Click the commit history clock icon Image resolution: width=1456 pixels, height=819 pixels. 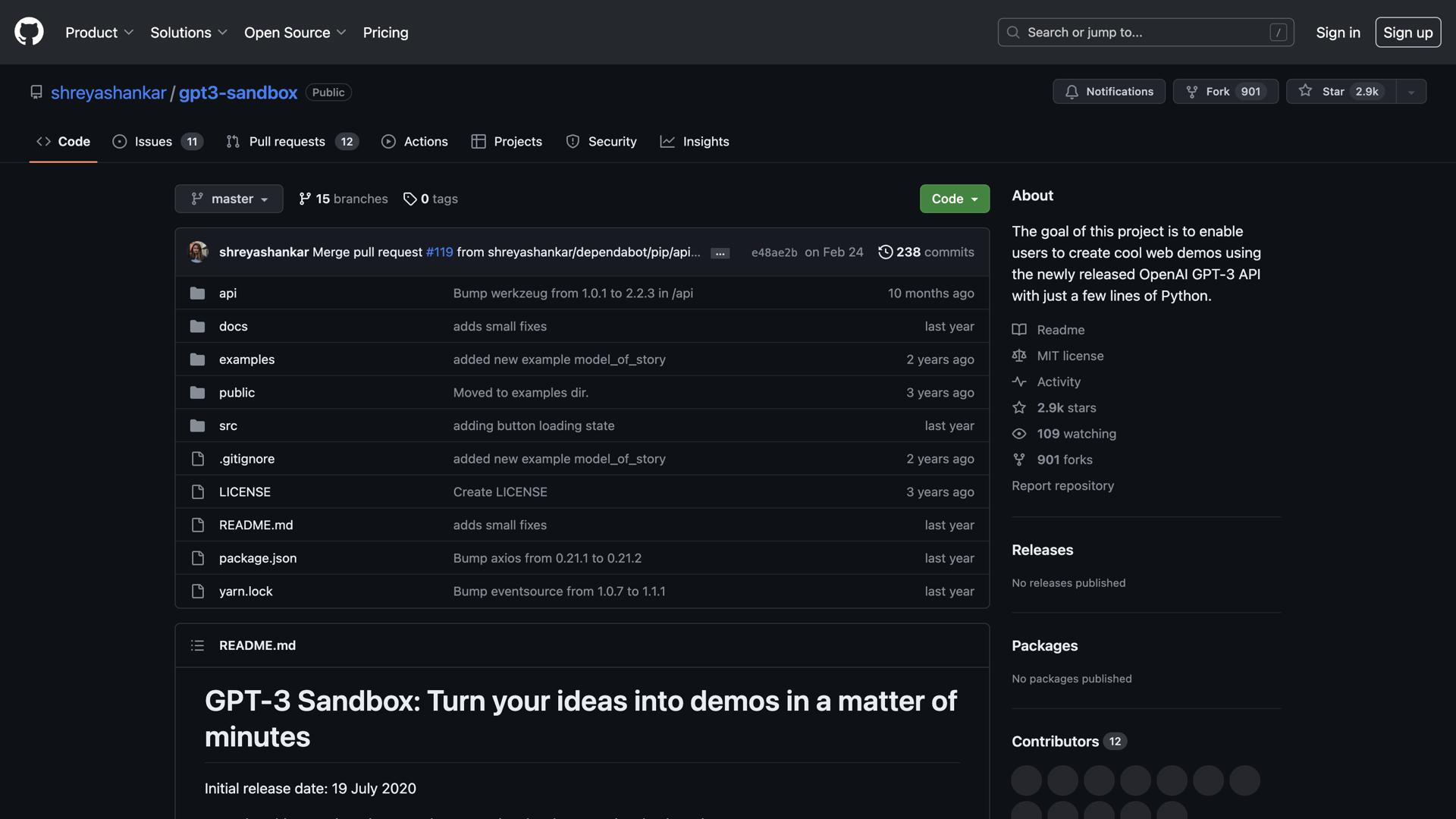(885, 252)
